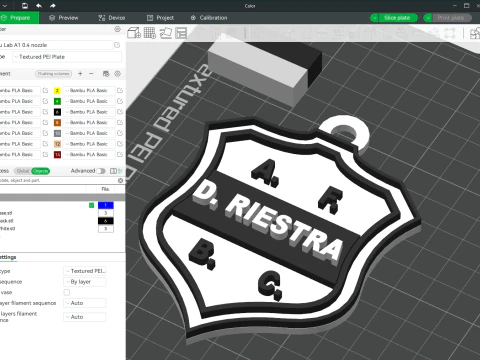Open filament 2 Bambu PLA Basic dropdown
This screenshot has width=480, height=360.
click(89, 90)
